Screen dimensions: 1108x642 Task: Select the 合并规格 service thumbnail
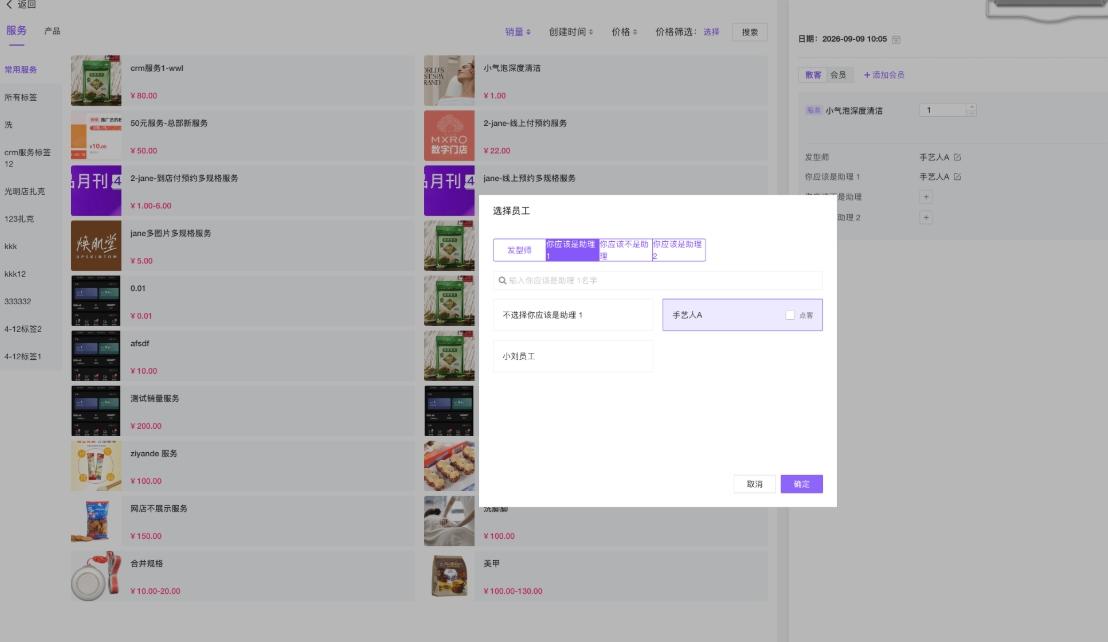point(96,576)
